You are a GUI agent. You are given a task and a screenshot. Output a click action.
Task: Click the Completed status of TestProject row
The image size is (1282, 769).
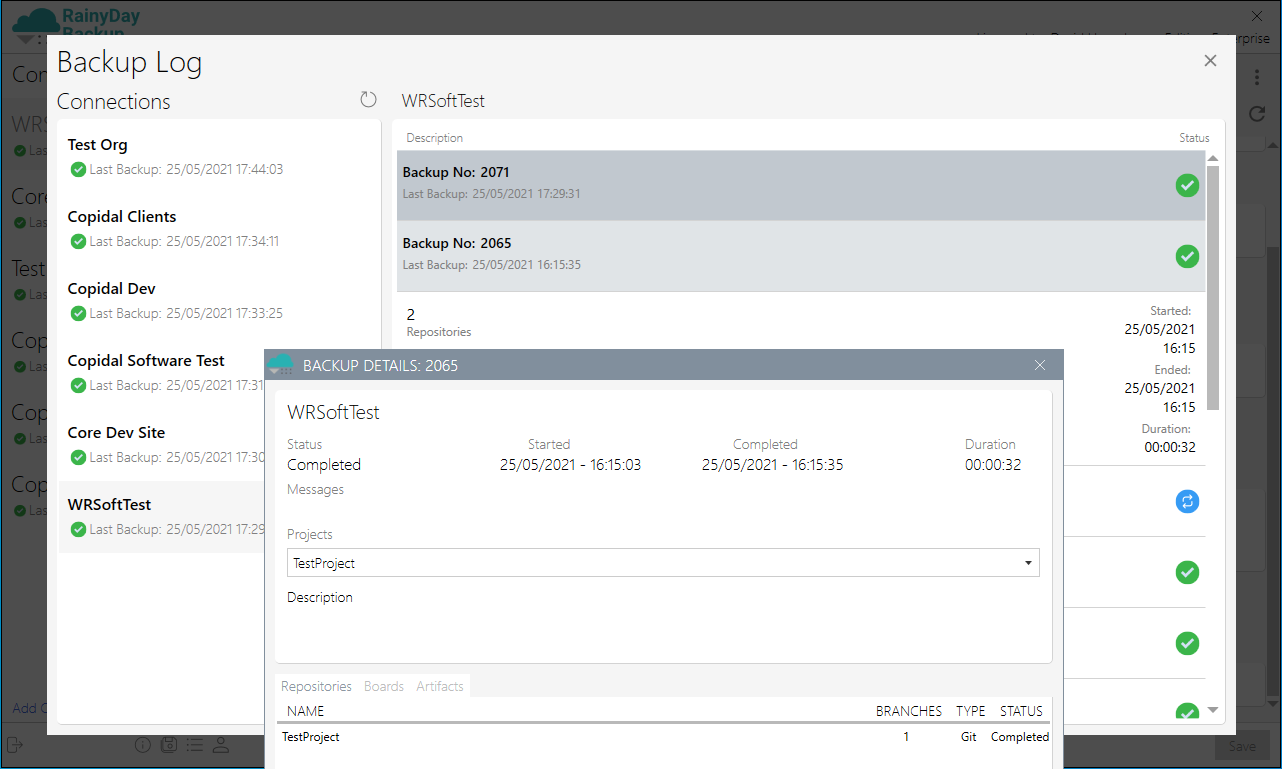1020,737
